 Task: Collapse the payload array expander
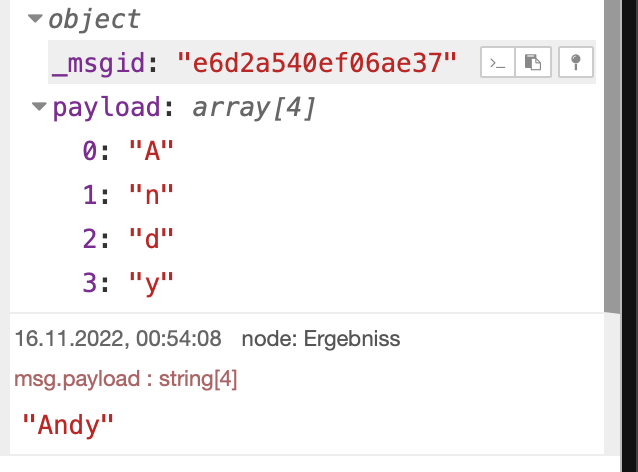click(39, 107)
